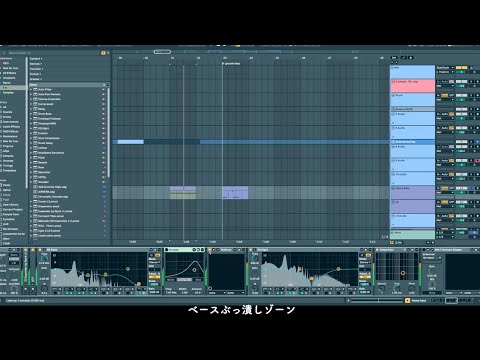Click the red track header in track list
This screenshot has width=480, height=360.
point(413,86)
